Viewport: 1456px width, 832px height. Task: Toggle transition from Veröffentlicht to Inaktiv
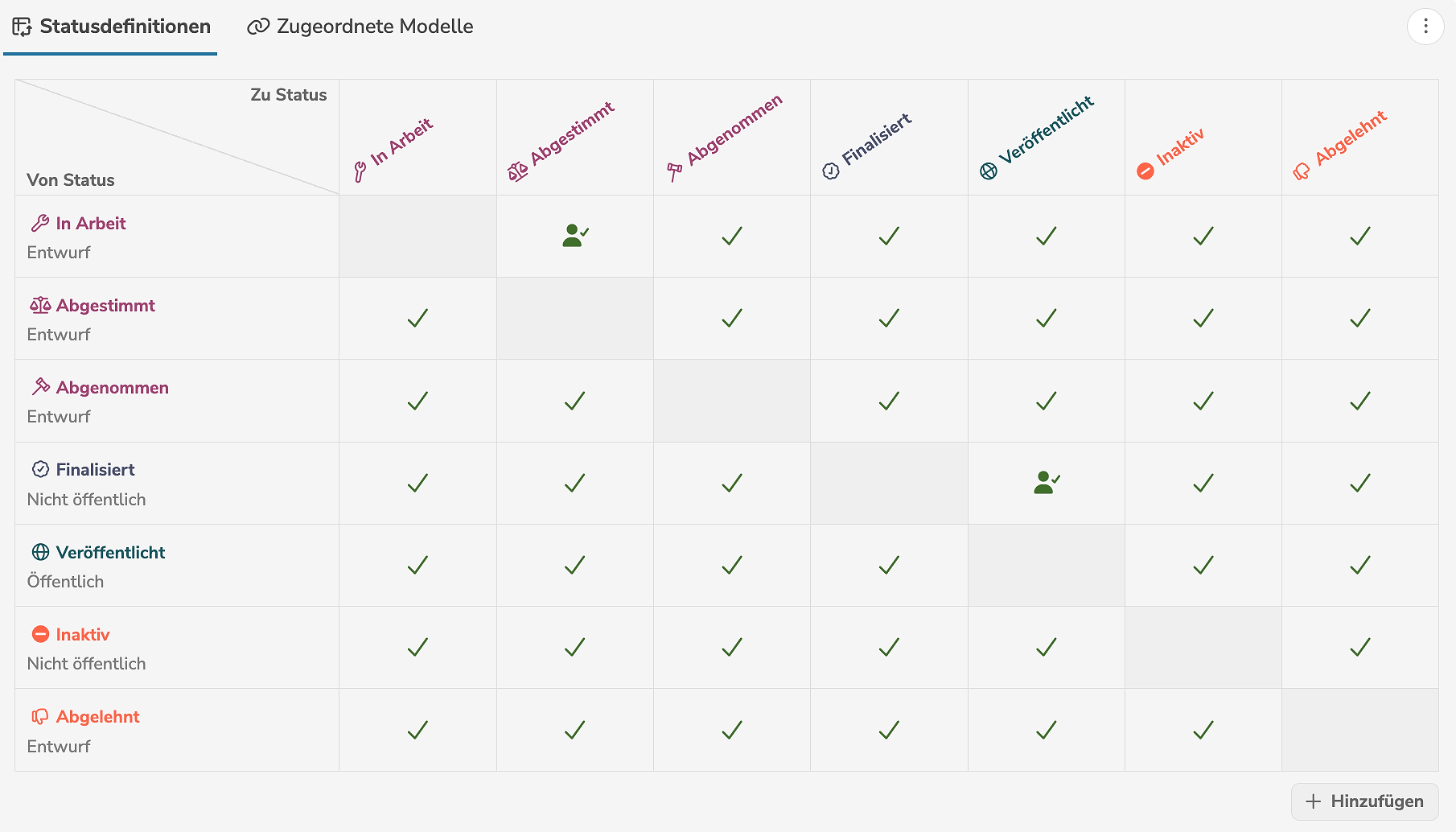pos(1203,565)
